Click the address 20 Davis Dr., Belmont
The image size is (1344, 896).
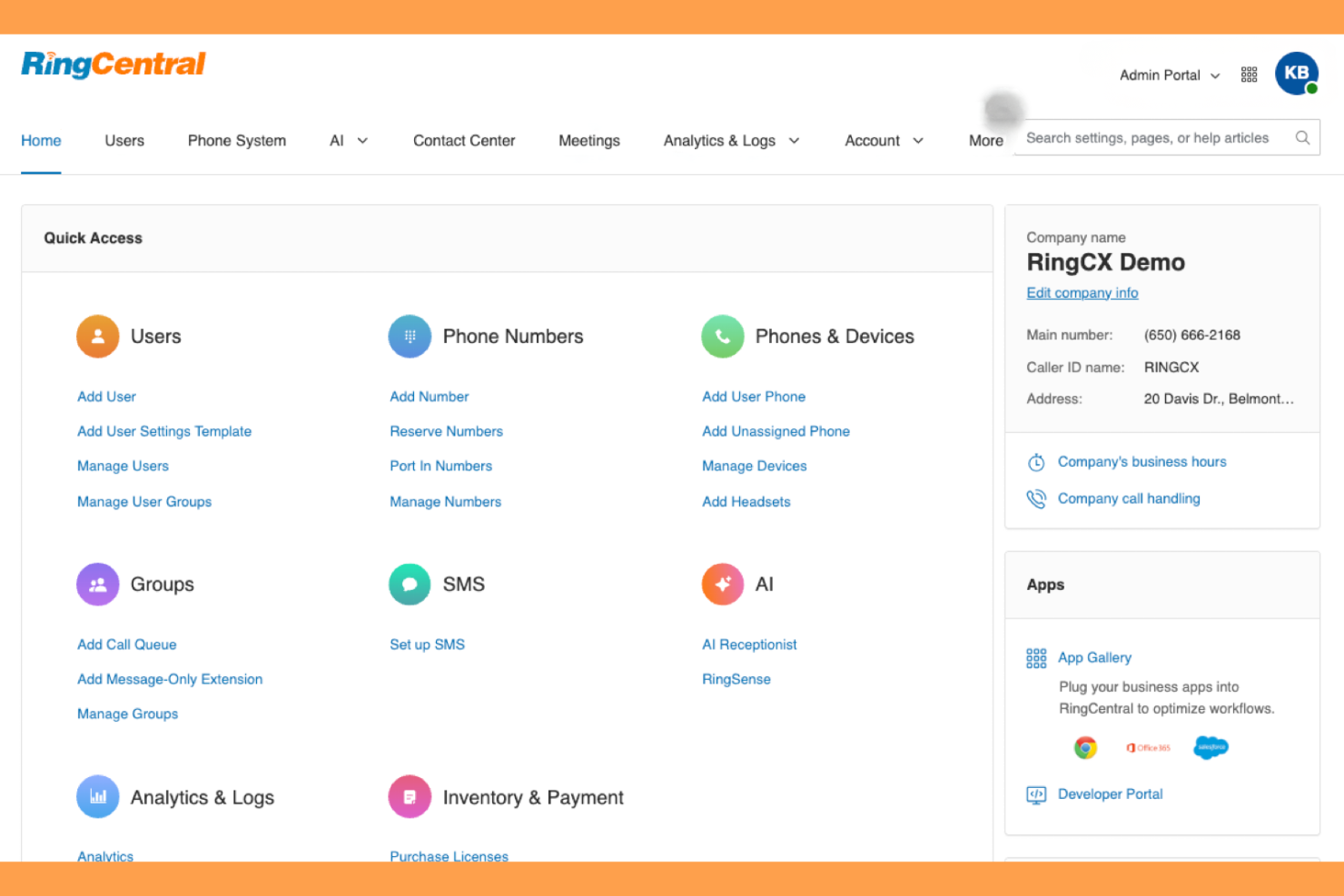click(x=1219, y=399)
